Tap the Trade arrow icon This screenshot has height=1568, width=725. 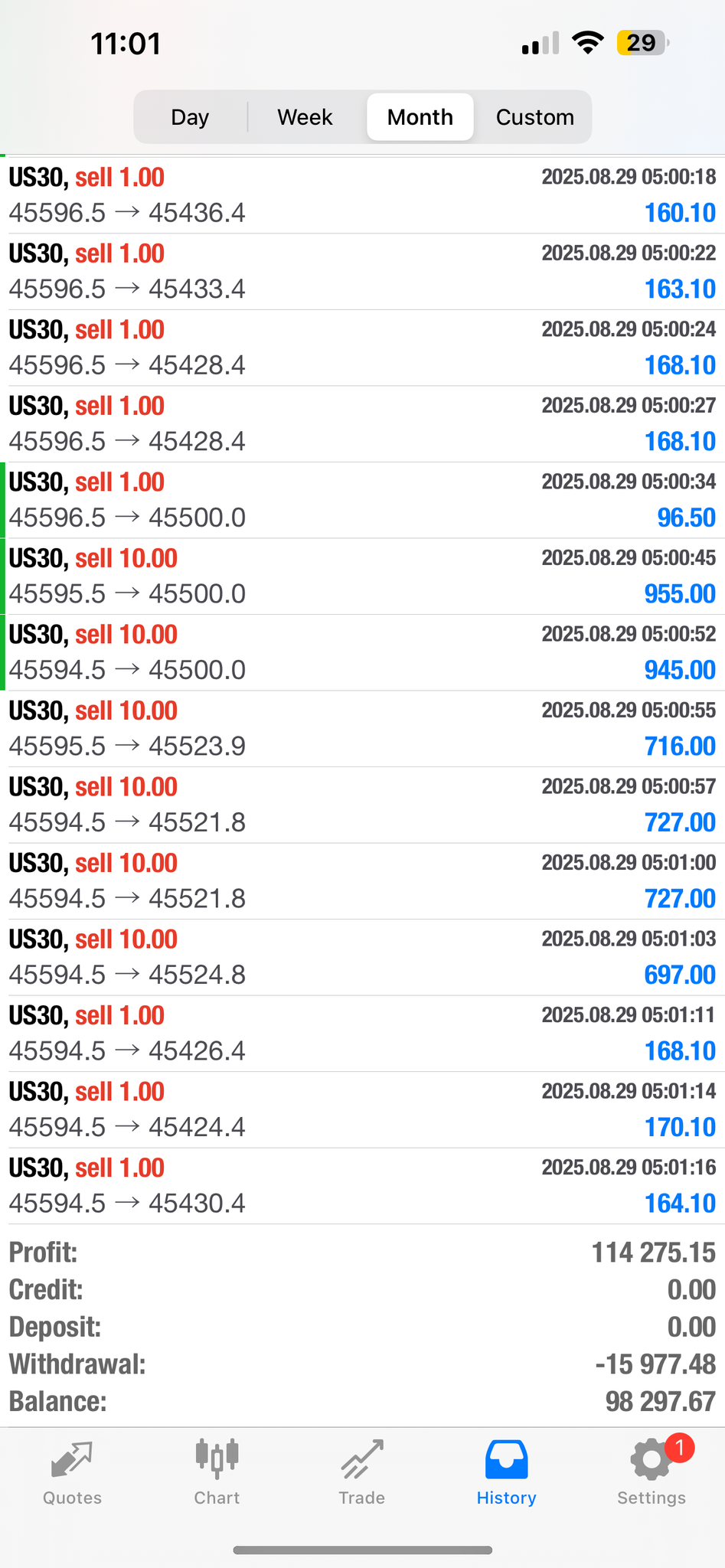point(361,1459)
